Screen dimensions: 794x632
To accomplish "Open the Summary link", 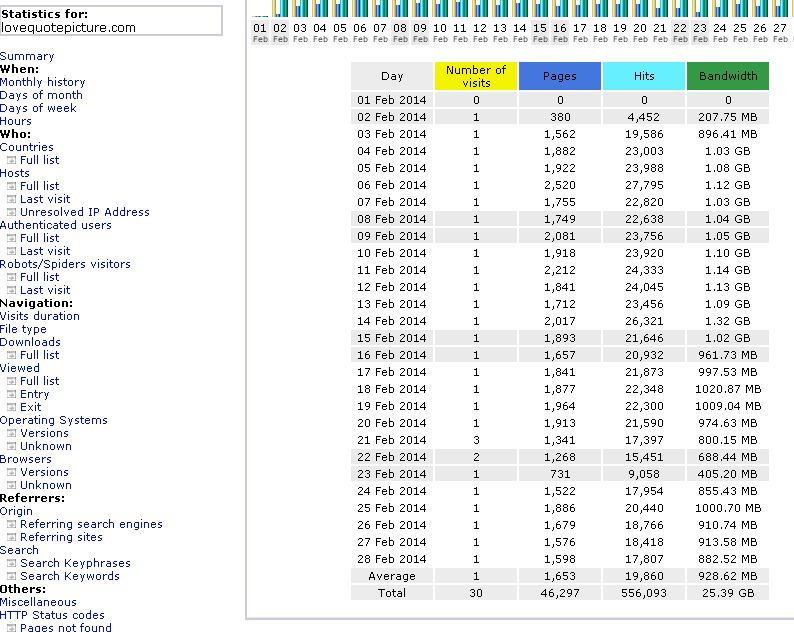I will tap(27, 56).
